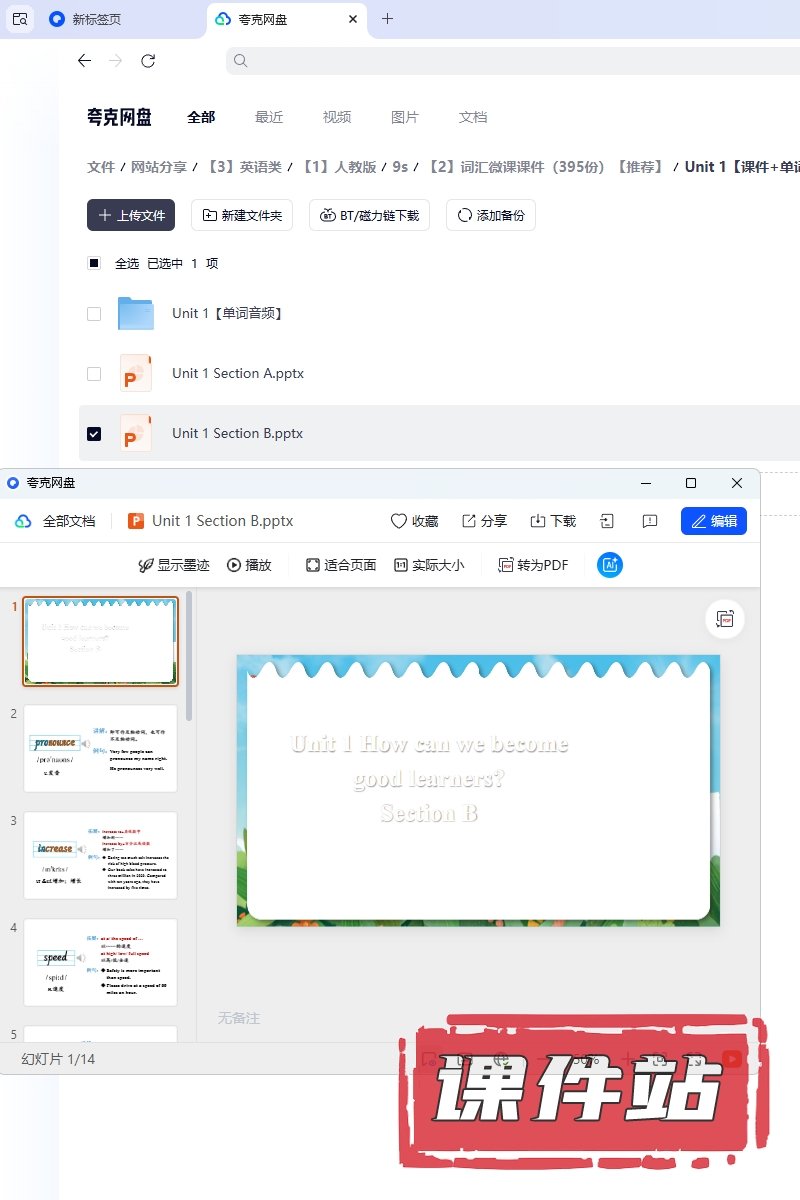Start slideshow with 播放 button
This screenshot has height=1200, width=800.
tap(234, 565)
